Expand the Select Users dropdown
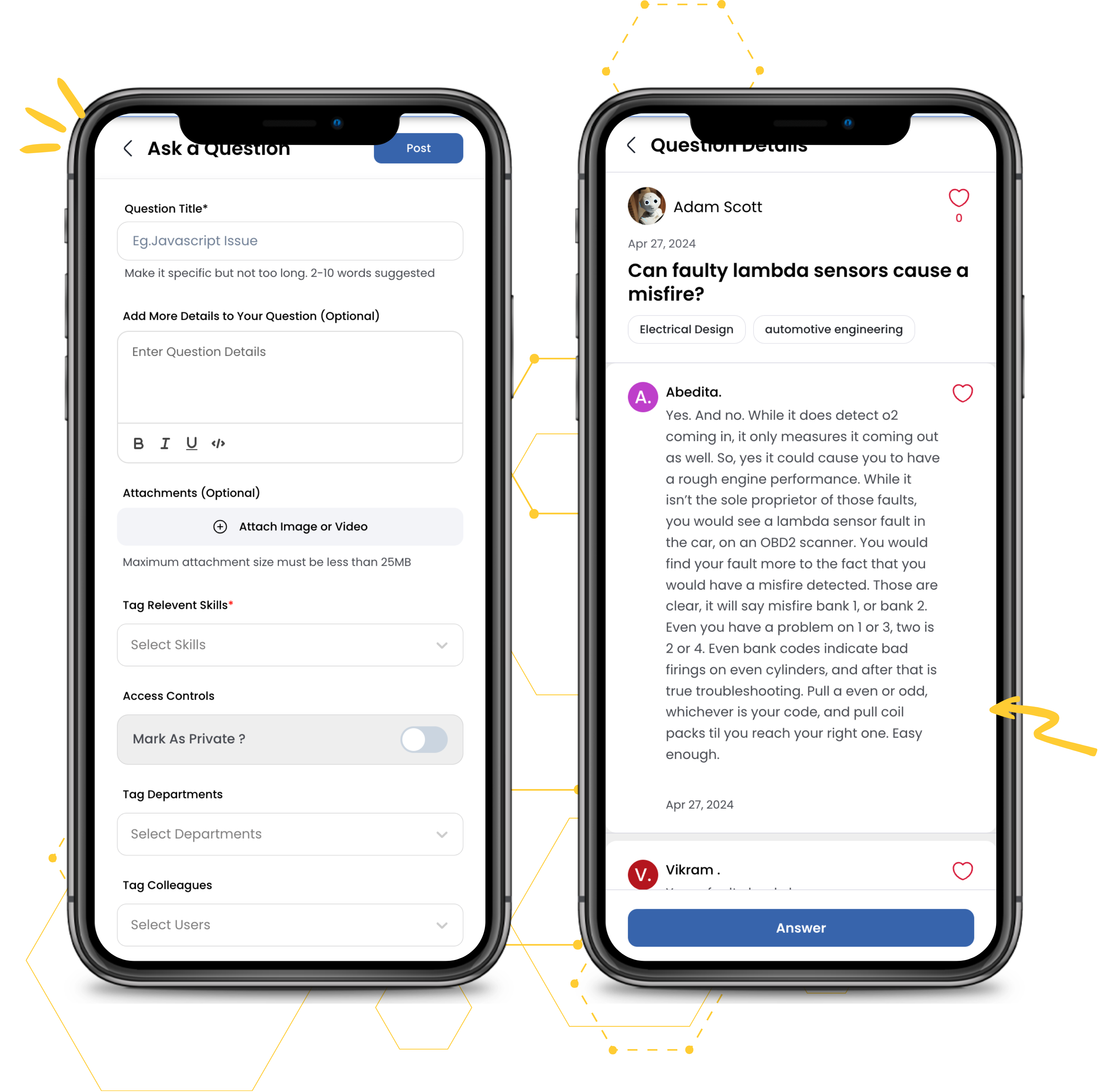The image size is (1101, 1092). pos(443,924)
